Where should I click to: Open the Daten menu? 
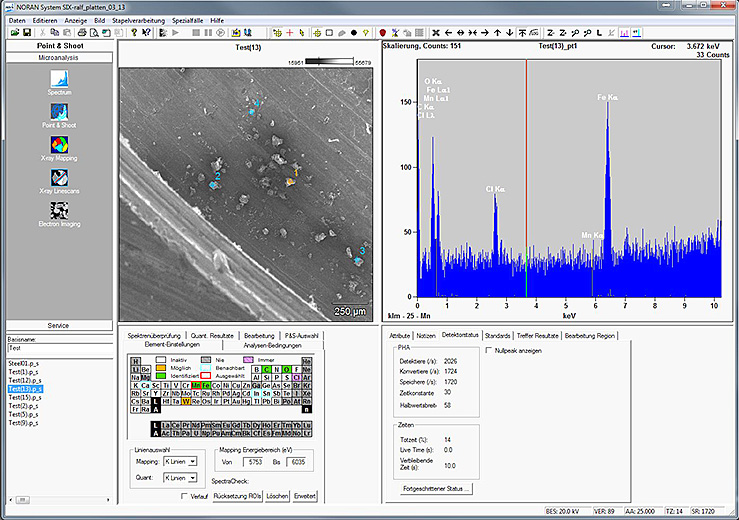pos(17,21)
